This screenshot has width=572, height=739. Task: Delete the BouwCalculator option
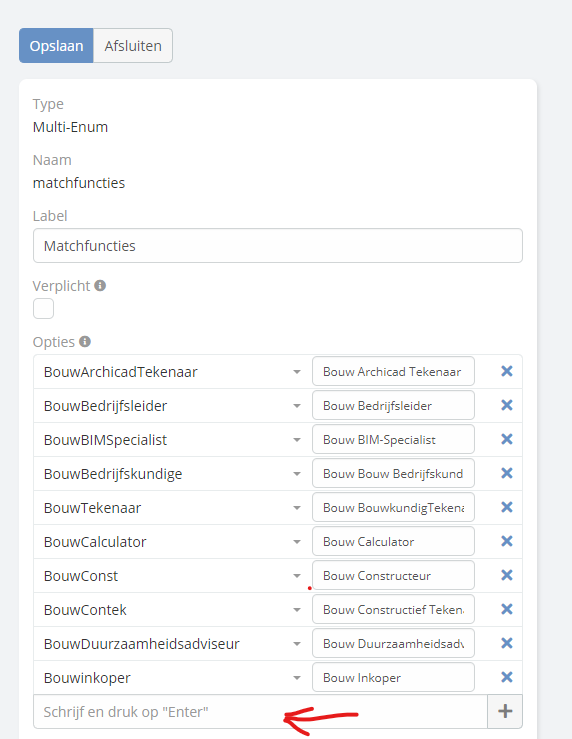point(507,541)
